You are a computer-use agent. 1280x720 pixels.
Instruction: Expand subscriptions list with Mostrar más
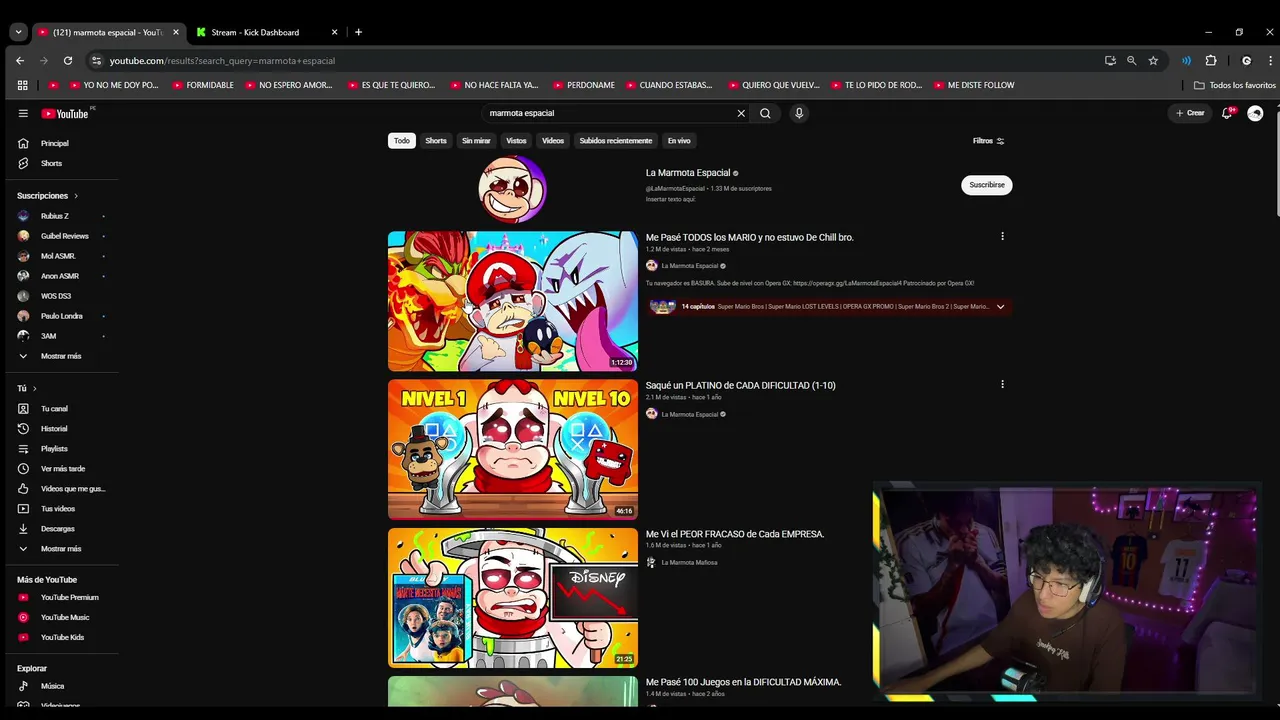[63, 356]
